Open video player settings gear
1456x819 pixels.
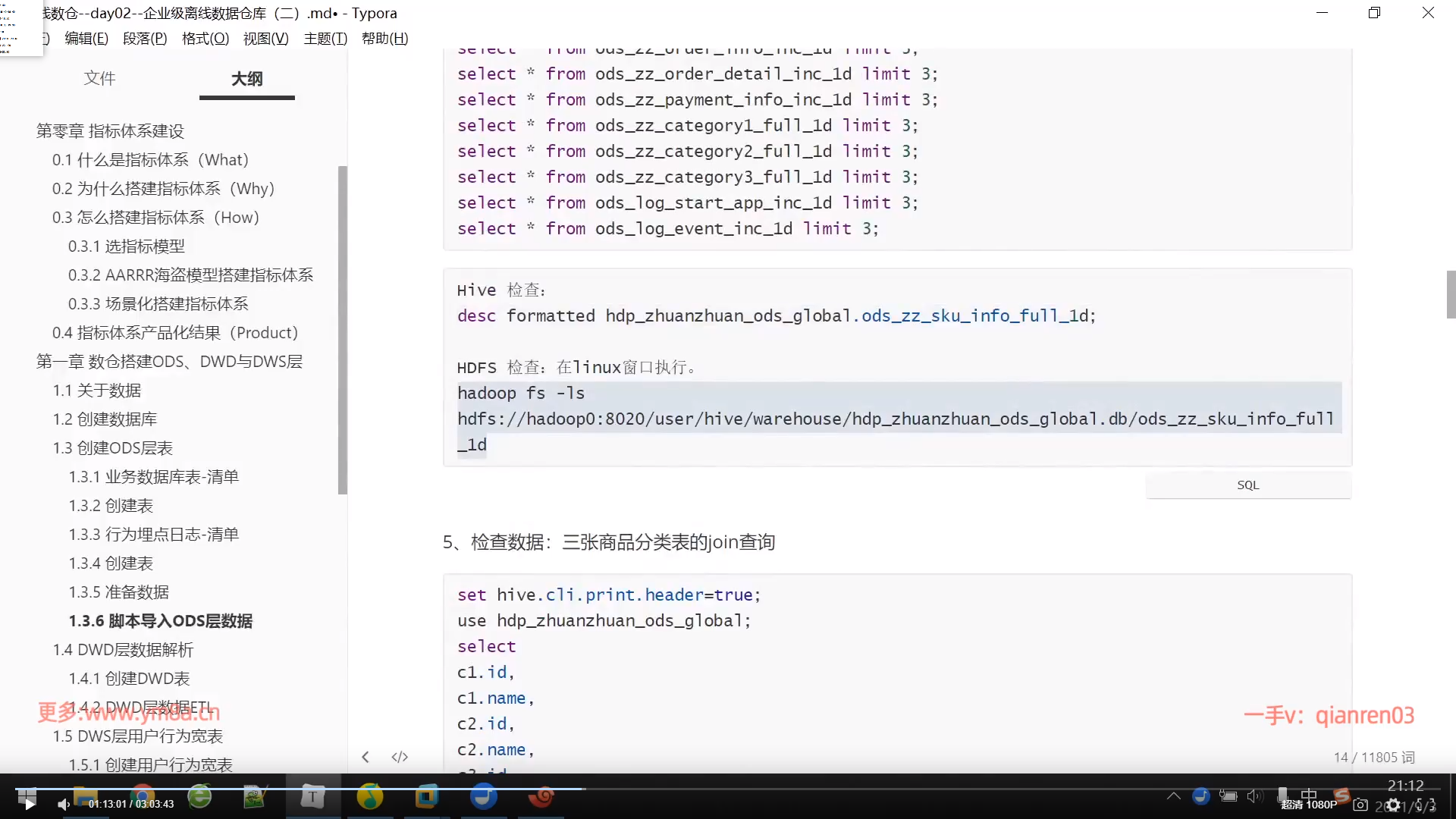click(1393, 805)
